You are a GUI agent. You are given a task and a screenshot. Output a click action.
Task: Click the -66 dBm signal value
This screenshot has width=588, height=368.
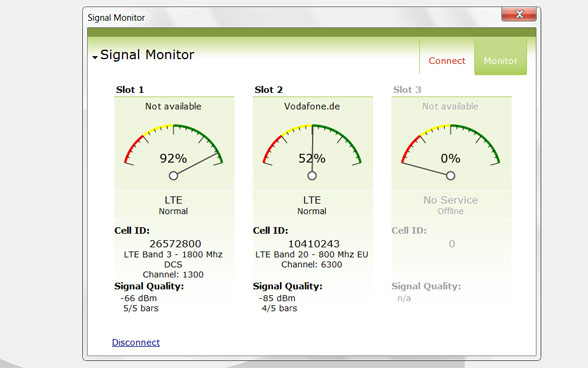point(139,298)
